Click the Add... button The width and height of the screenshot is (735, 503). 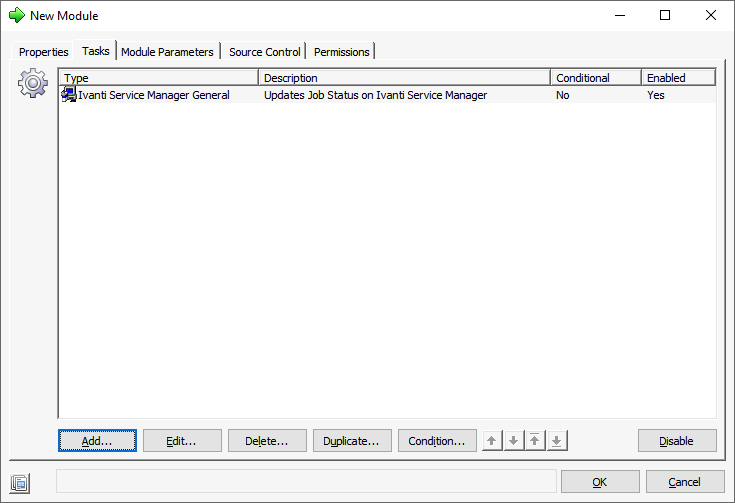pos(98,441)
